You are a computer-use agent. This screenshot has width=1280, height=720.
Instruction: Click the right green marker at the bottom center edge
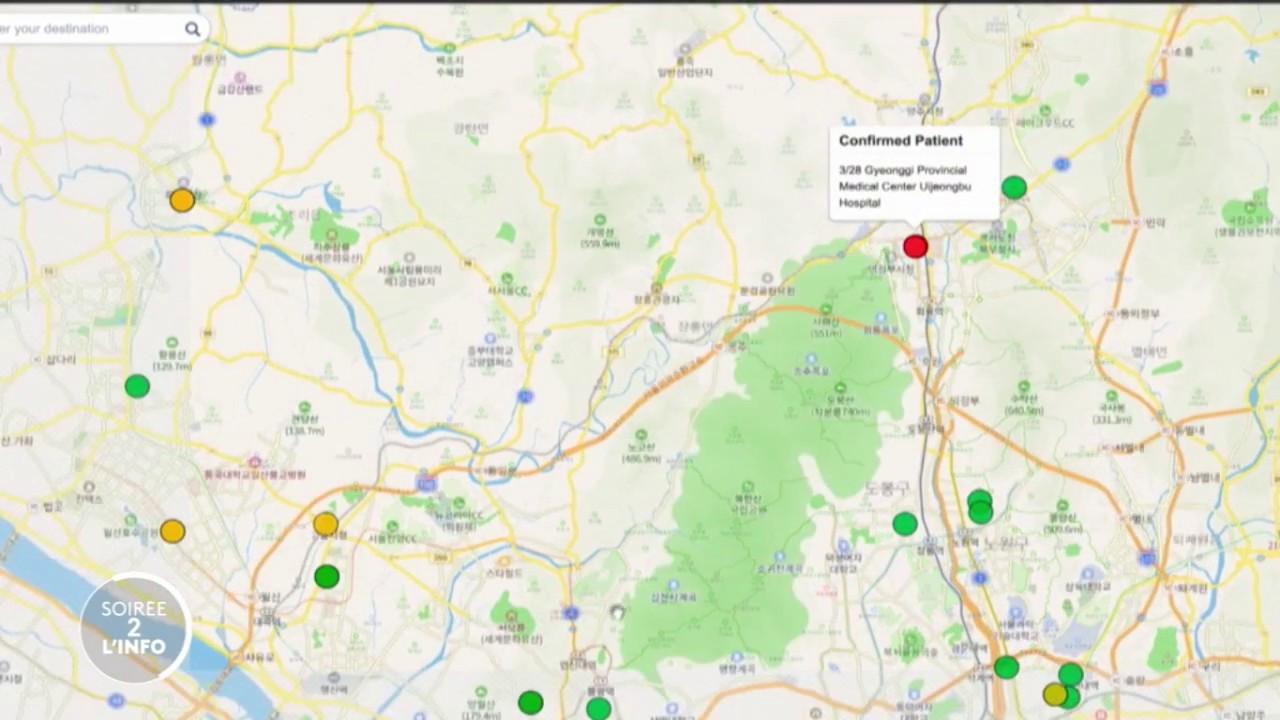pyautogui.click(x=598, y=709)
